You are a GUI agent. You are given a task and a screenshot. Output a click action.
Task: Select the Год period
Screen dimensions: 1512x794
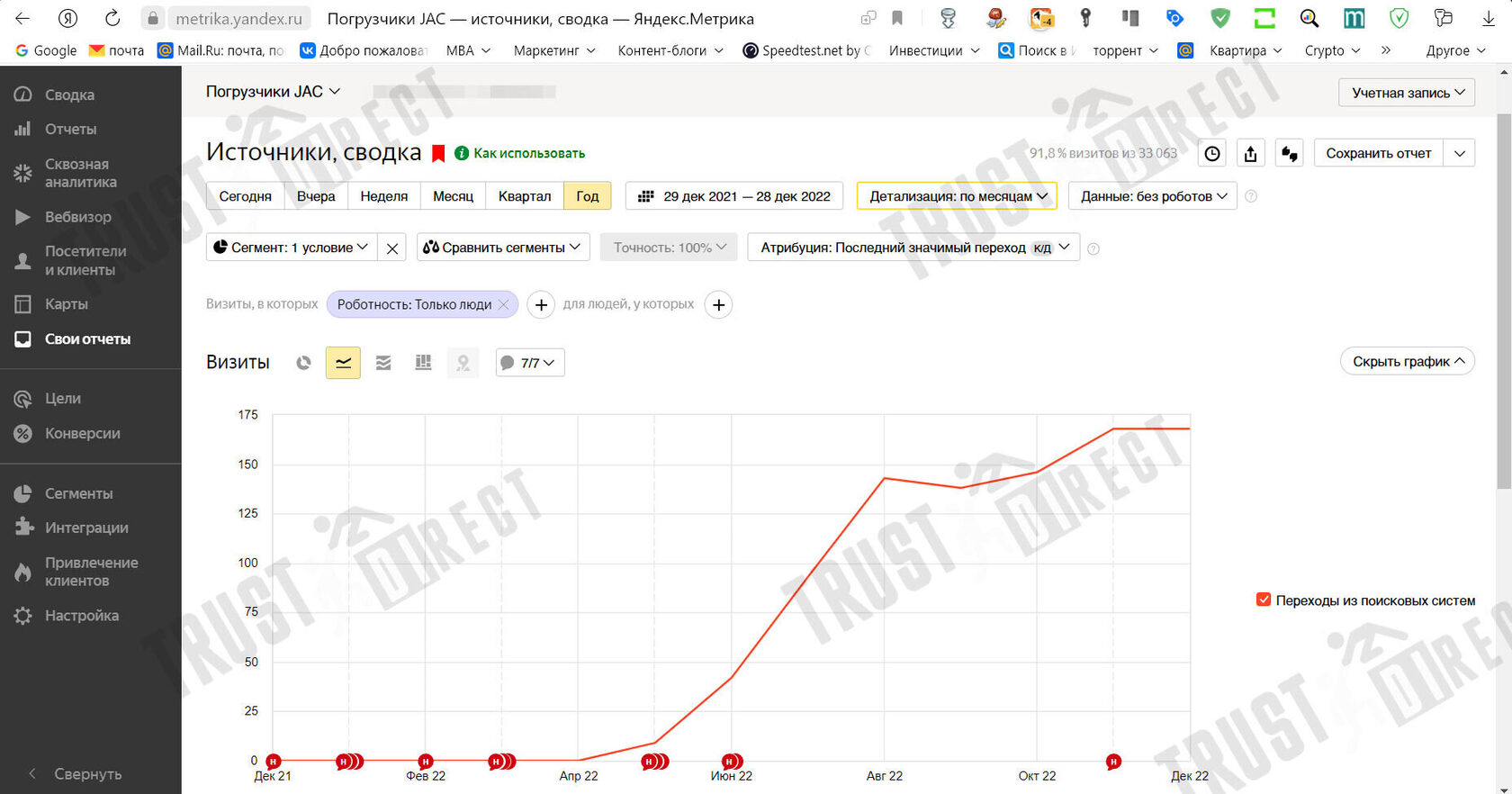588,196
